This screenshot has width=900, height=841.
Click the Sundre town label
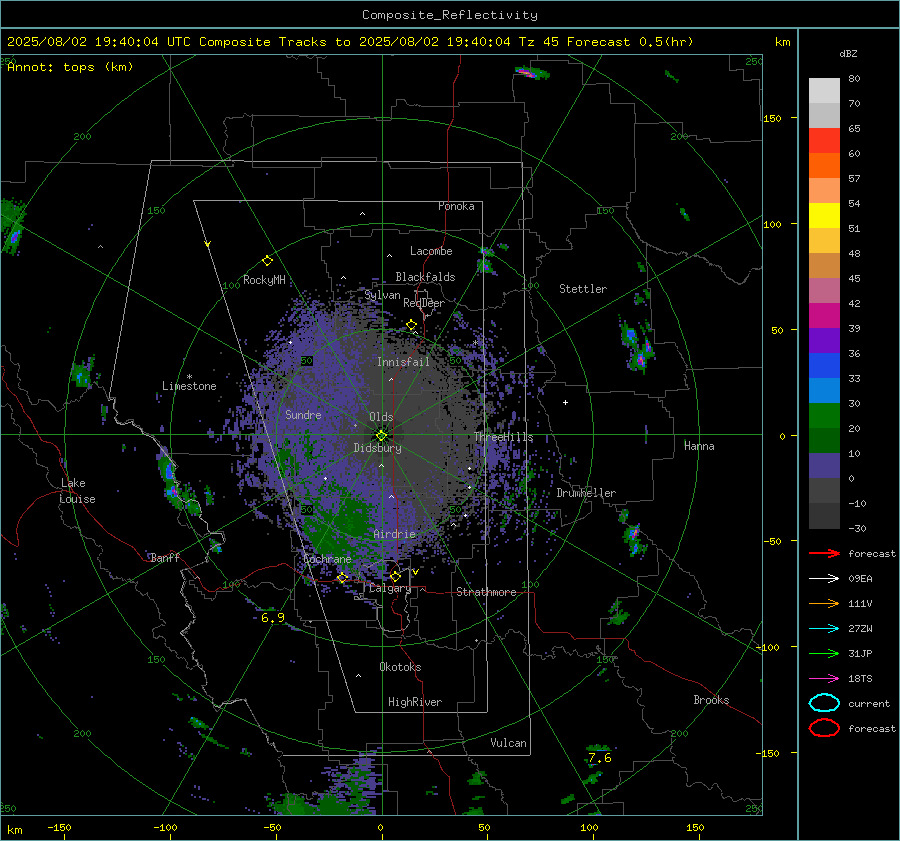tap(303, 414)
